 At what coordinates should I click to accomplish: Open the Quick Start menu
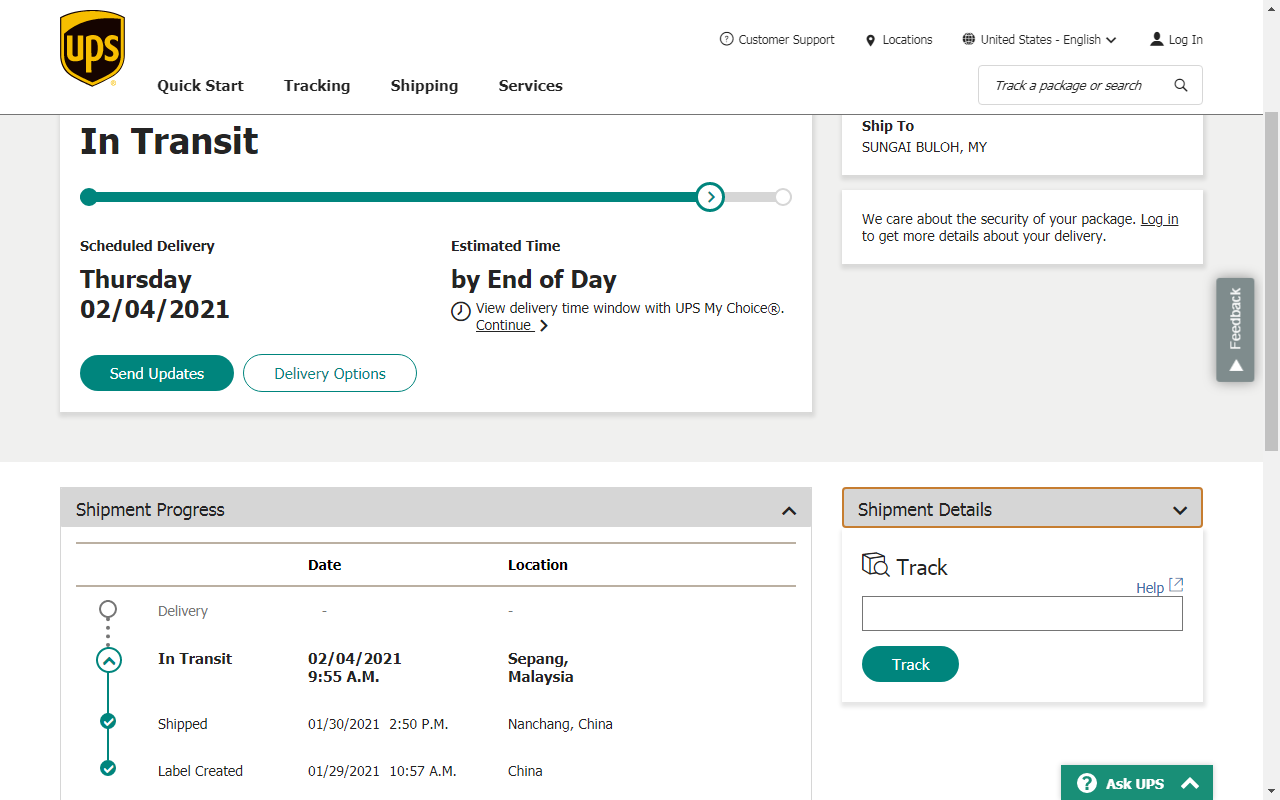click(200, 86)
